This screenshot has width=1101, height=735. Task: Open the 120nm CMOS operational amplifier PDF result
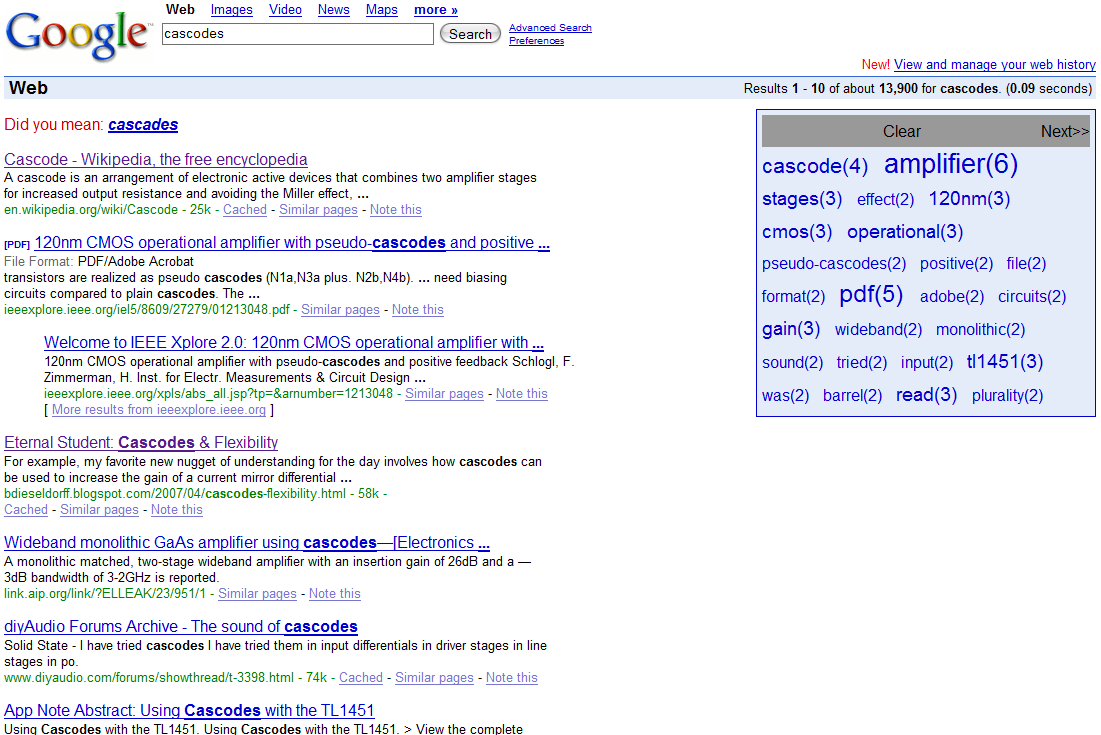point(292,243)
